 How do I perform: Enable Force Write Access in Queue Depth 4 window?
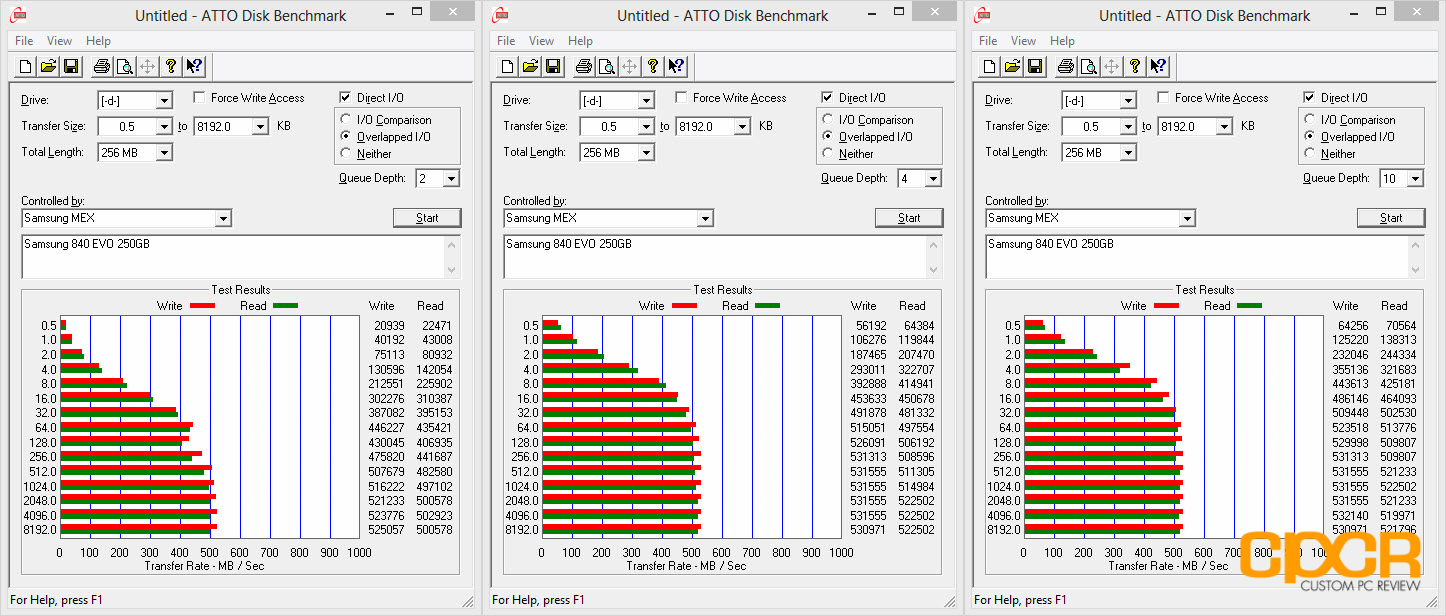point(682,98)
